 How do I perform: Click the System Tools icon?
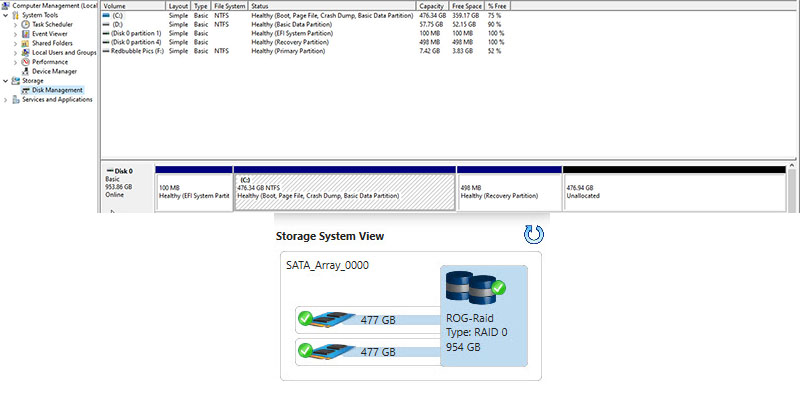[16, 15]
